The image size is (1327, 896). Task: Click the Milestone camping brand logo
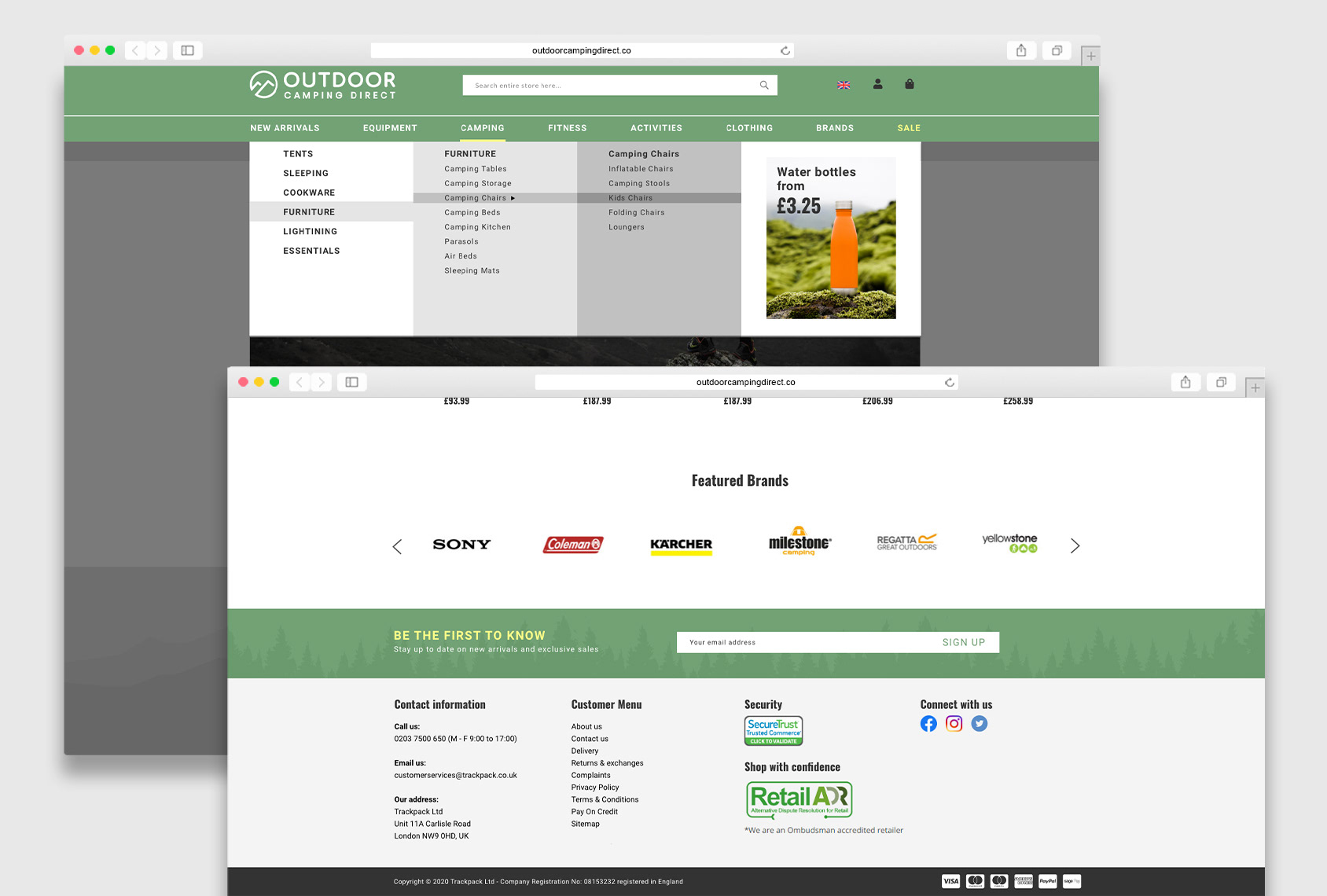pos(800,542)
